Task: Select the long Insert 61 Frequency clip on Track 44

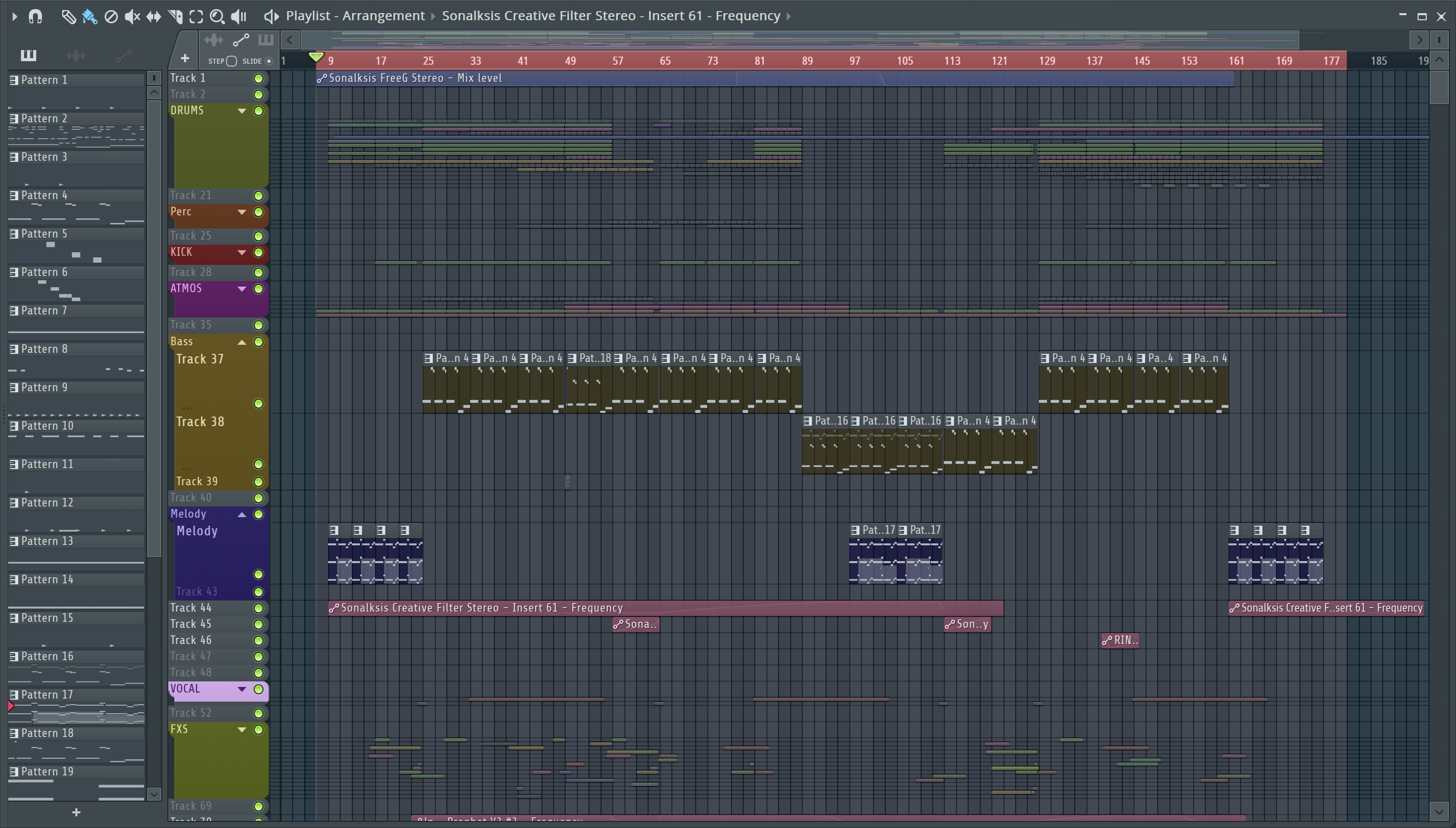Action: click(665, 608)
